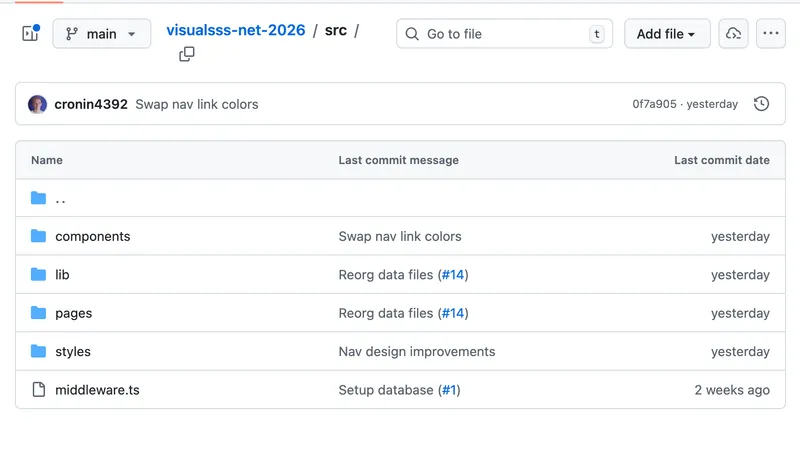Open the Add file dropdown
Image resolution: width=800 pixels, height=449 pixels.
pos(667,34)
